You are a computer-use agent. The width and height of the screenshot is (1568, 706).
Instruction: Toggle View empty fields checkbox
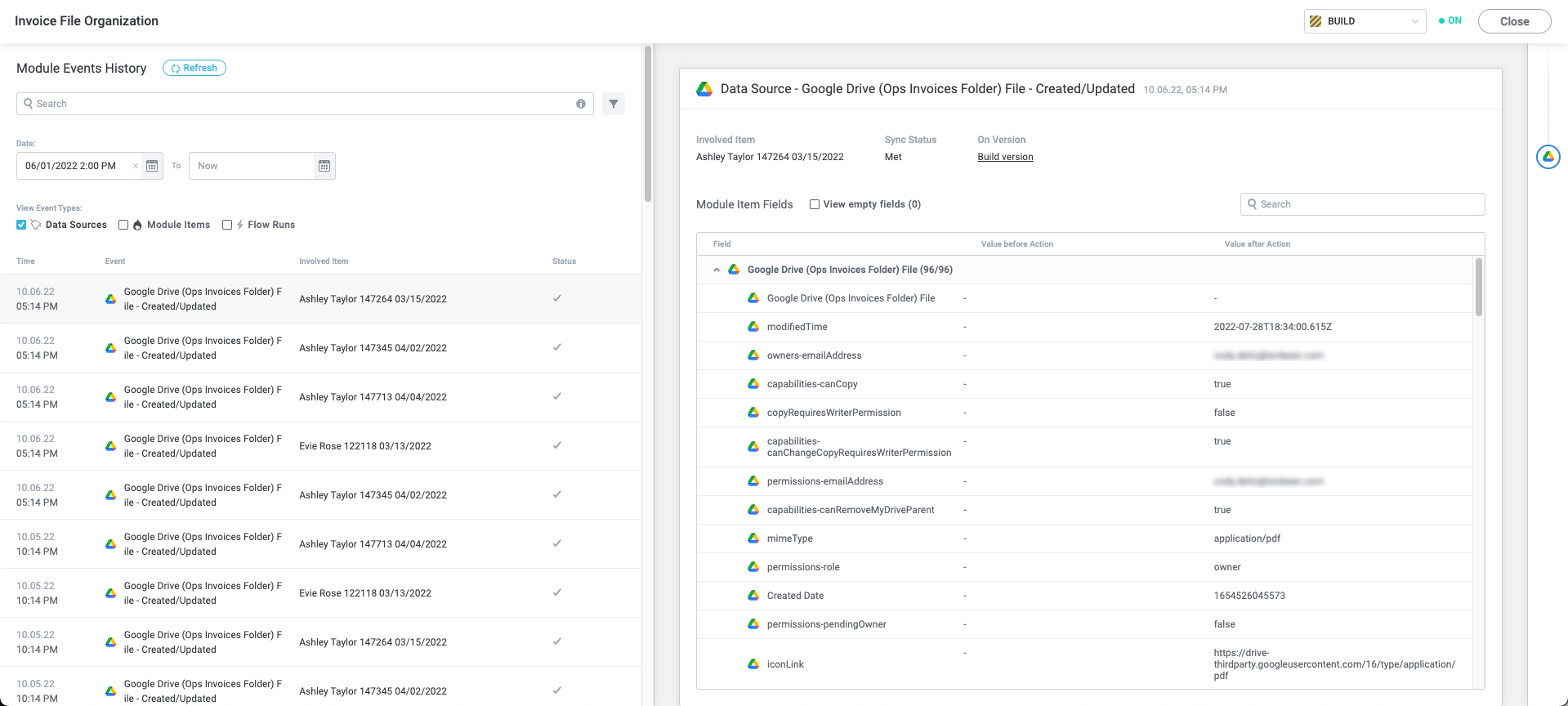point(815,204)
